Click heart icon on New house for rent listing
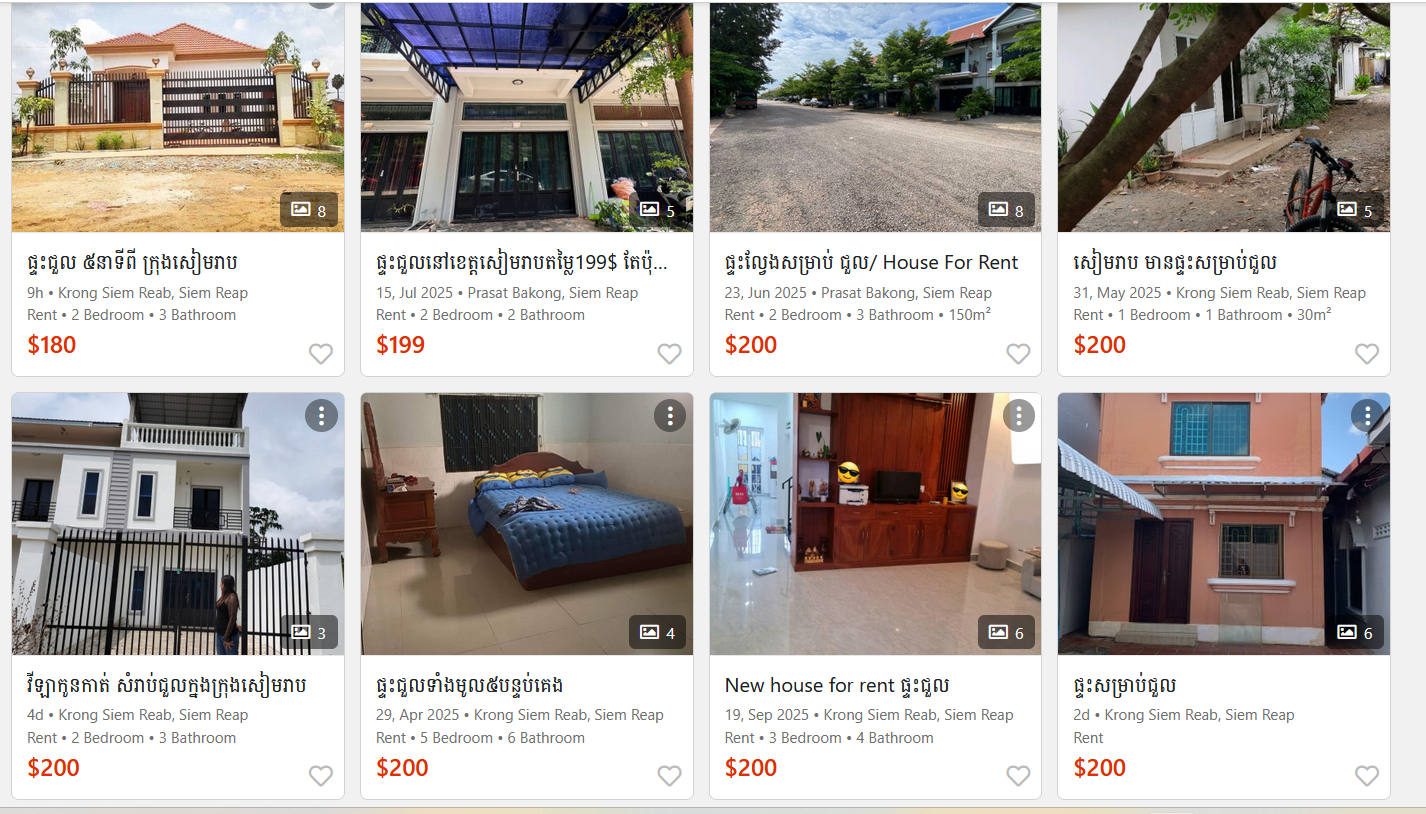The height and width of the screenshot is (814, 1426). point(1018,776)
